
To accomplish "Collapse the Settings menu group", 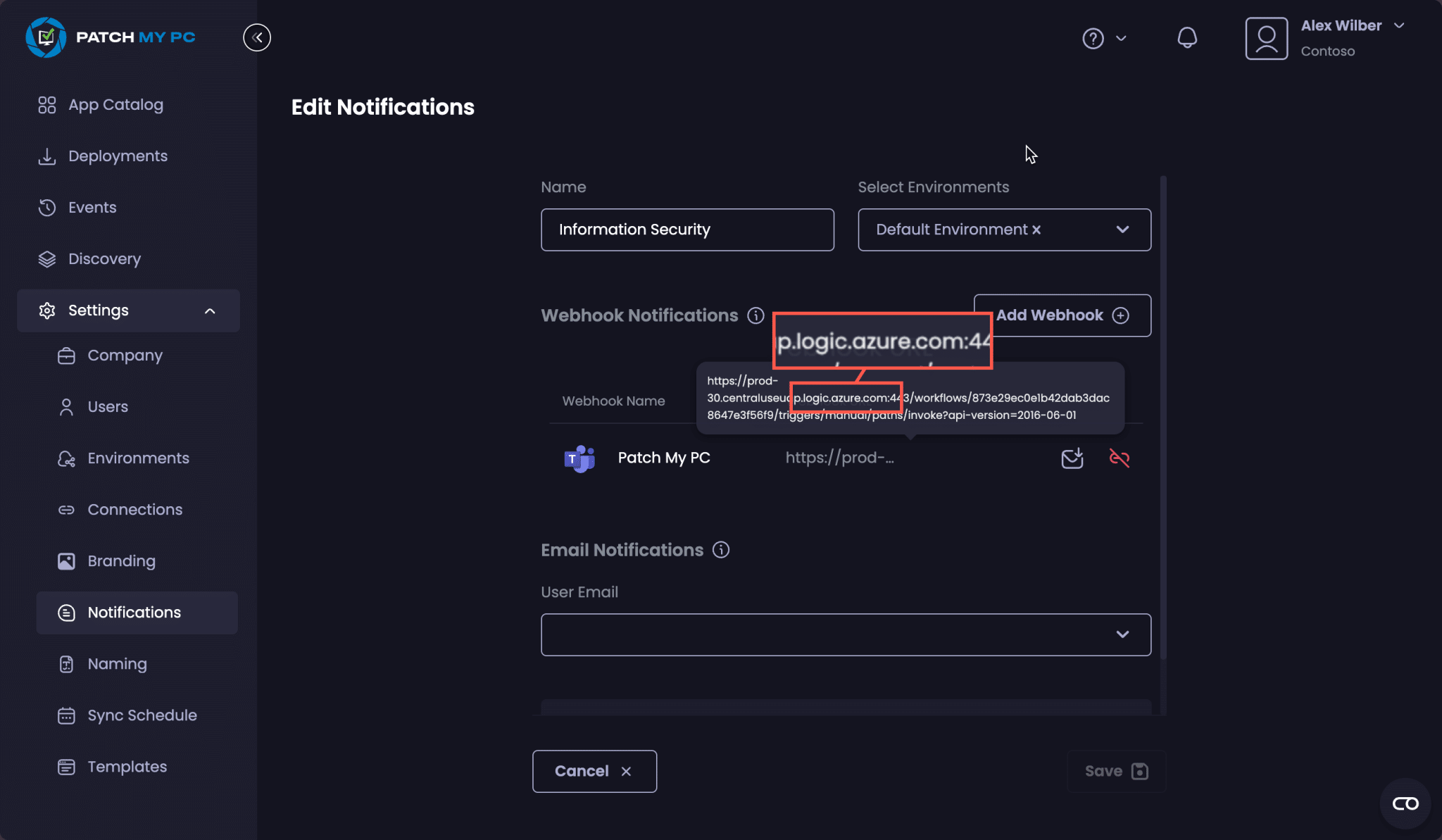I will 210,310.
